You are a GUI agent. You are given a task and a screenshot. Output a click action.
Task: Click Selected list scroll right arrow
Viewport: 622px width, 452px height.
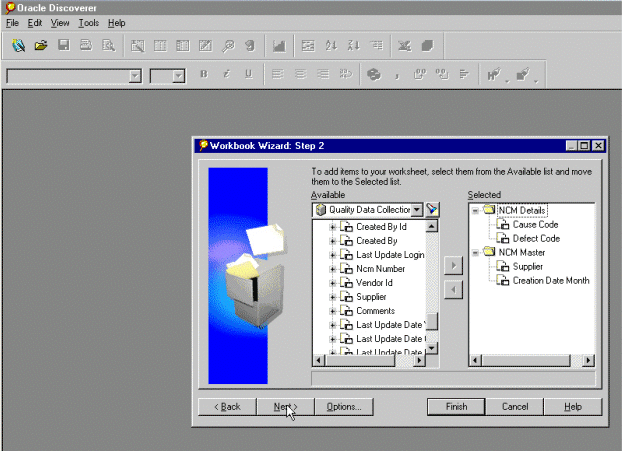(x=588, y=360)
